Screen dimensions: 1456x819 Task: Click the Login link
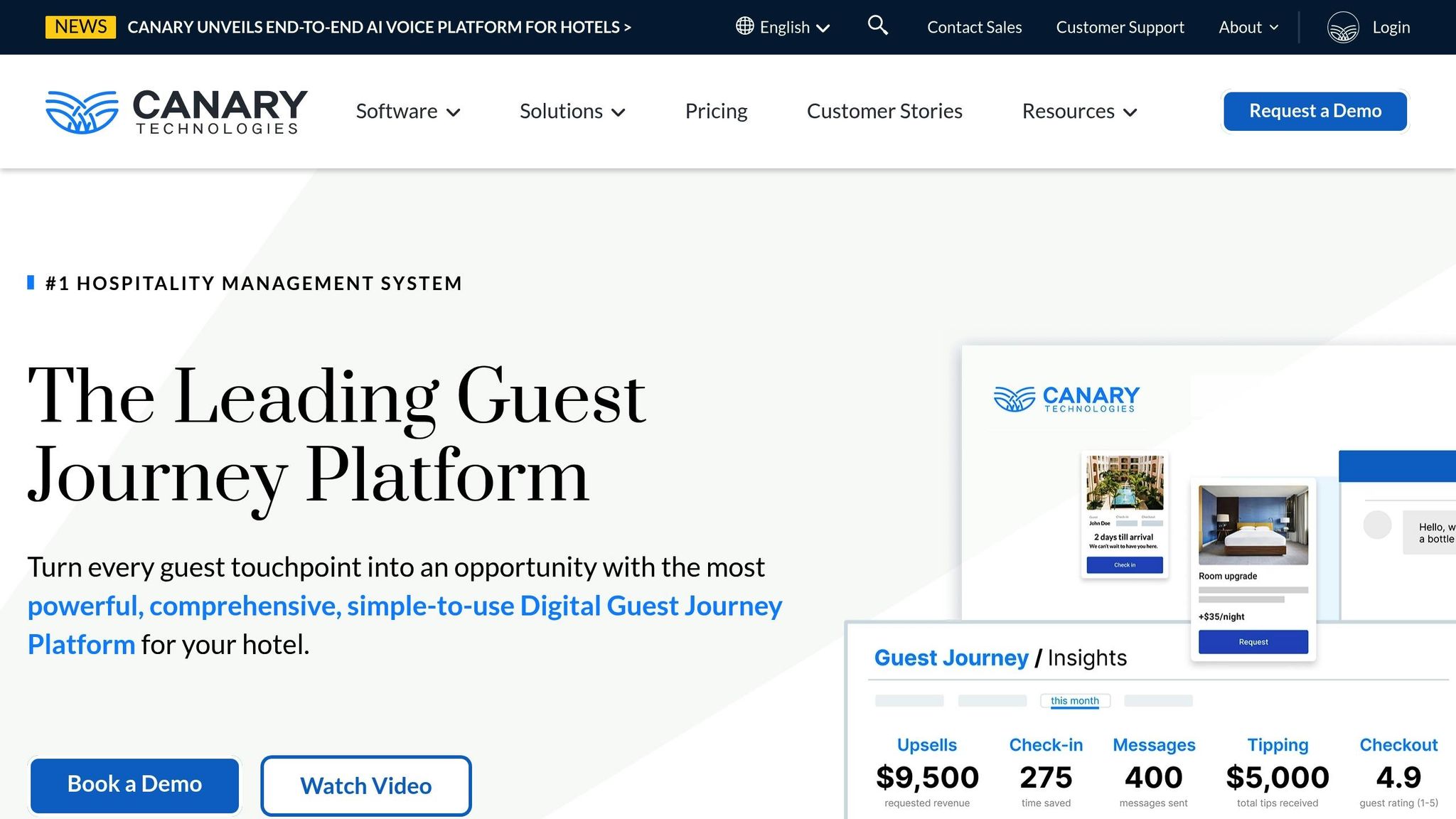click(1391, 27)
